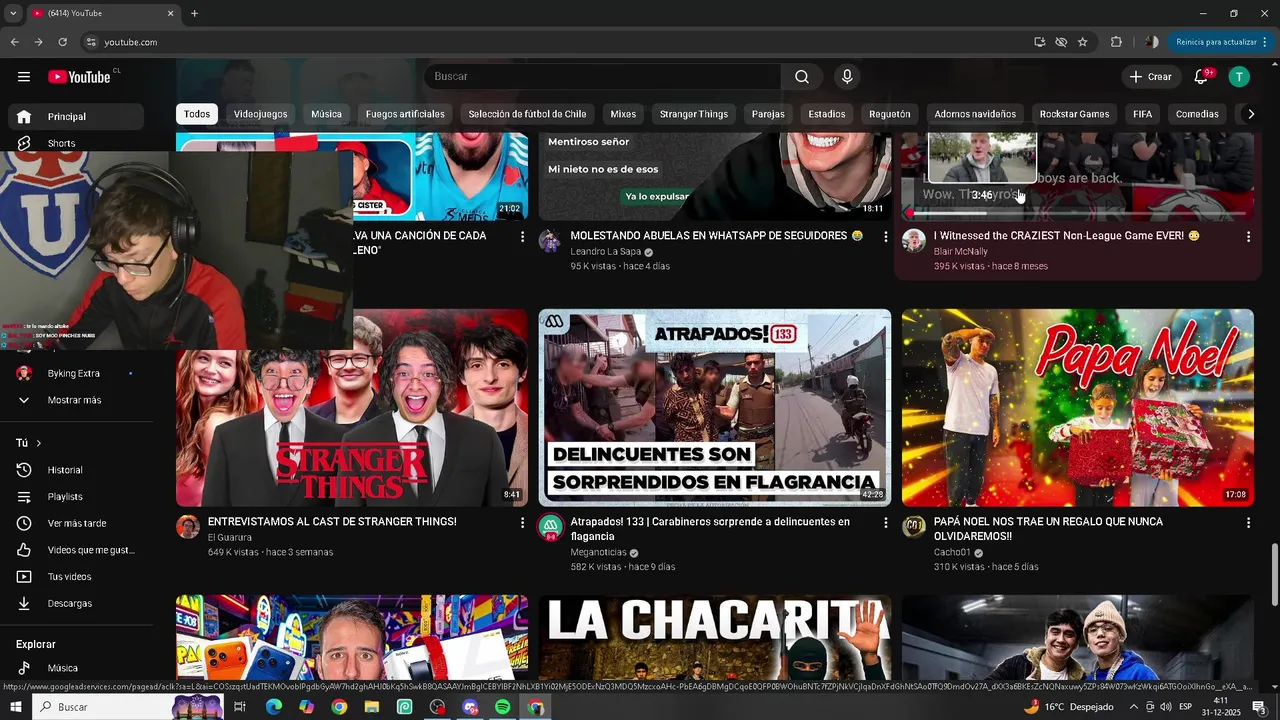Select the Fuegos artificiales chip
The height and width of the screenshot is (720, 1280).
pyautogui.click(x=405, y=114)
